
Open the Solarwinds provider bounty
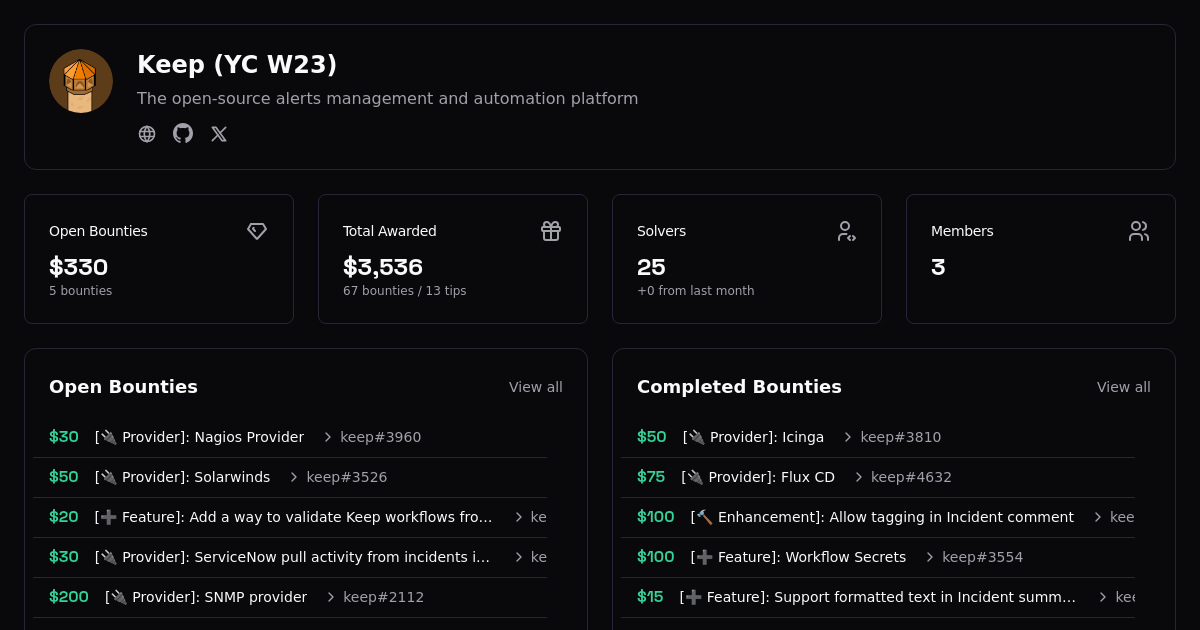click(182, 477)
